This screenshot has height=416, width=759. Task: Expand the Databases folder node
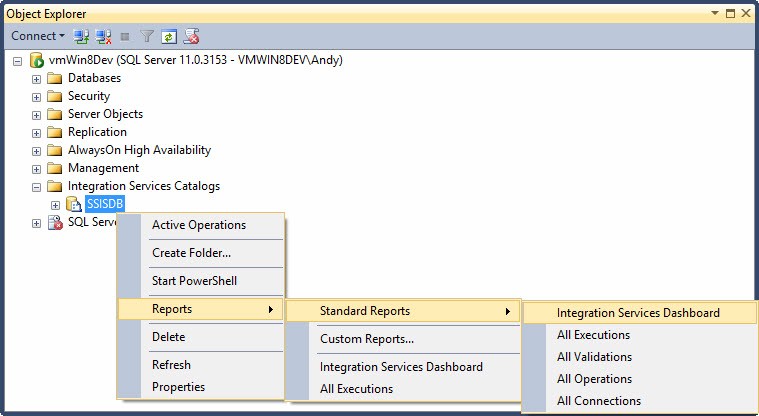pyautogui.click(x=37, y=78)
